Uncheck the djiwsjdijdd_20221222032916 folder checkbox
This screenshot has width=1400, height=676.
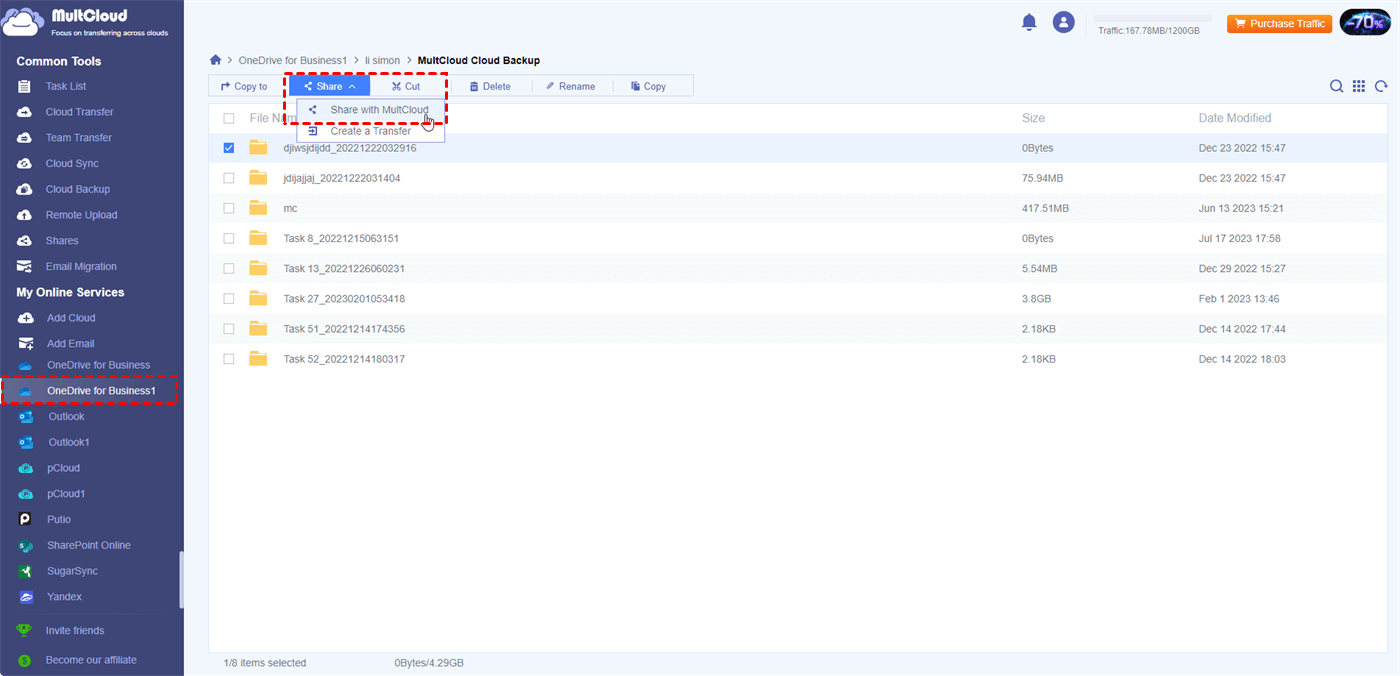pyautogui.click(x=229, y=148)
